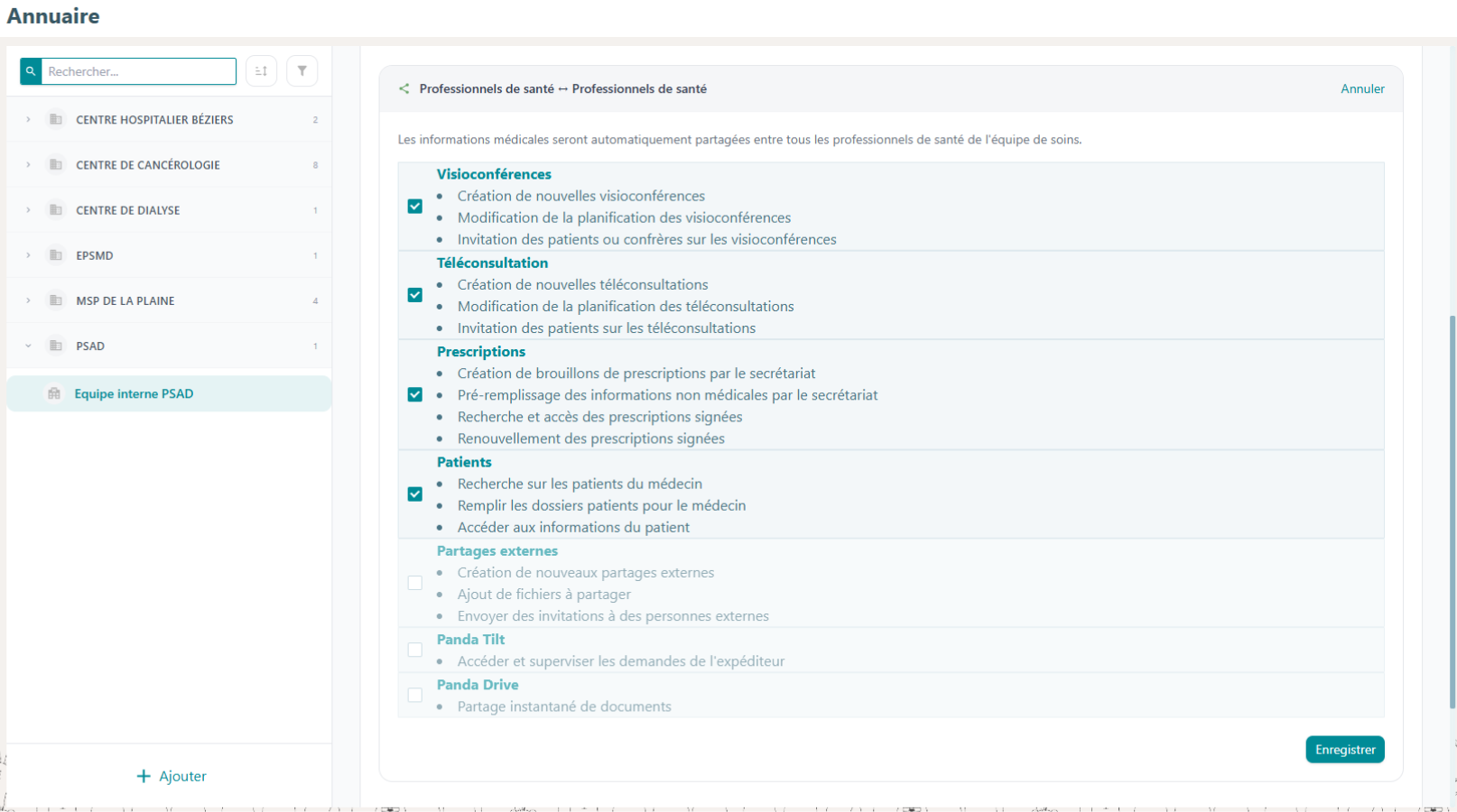This screenshot has width=1457, height=812.
Task: Click the Equipe interne PSAD team icon
Action: (x=54, y=393)
